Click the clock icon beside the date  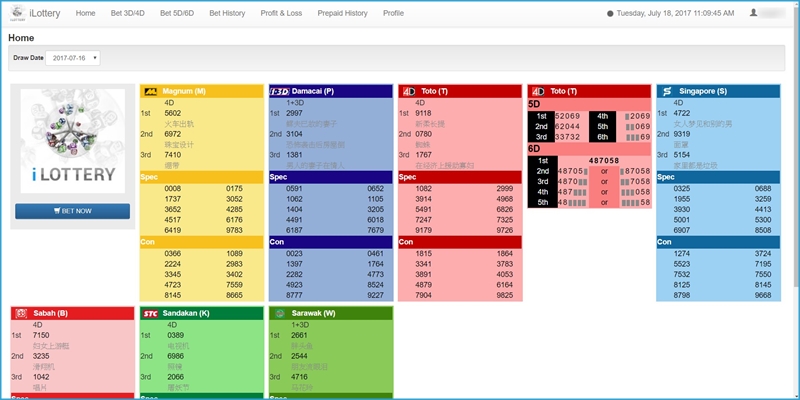[610, 14]
